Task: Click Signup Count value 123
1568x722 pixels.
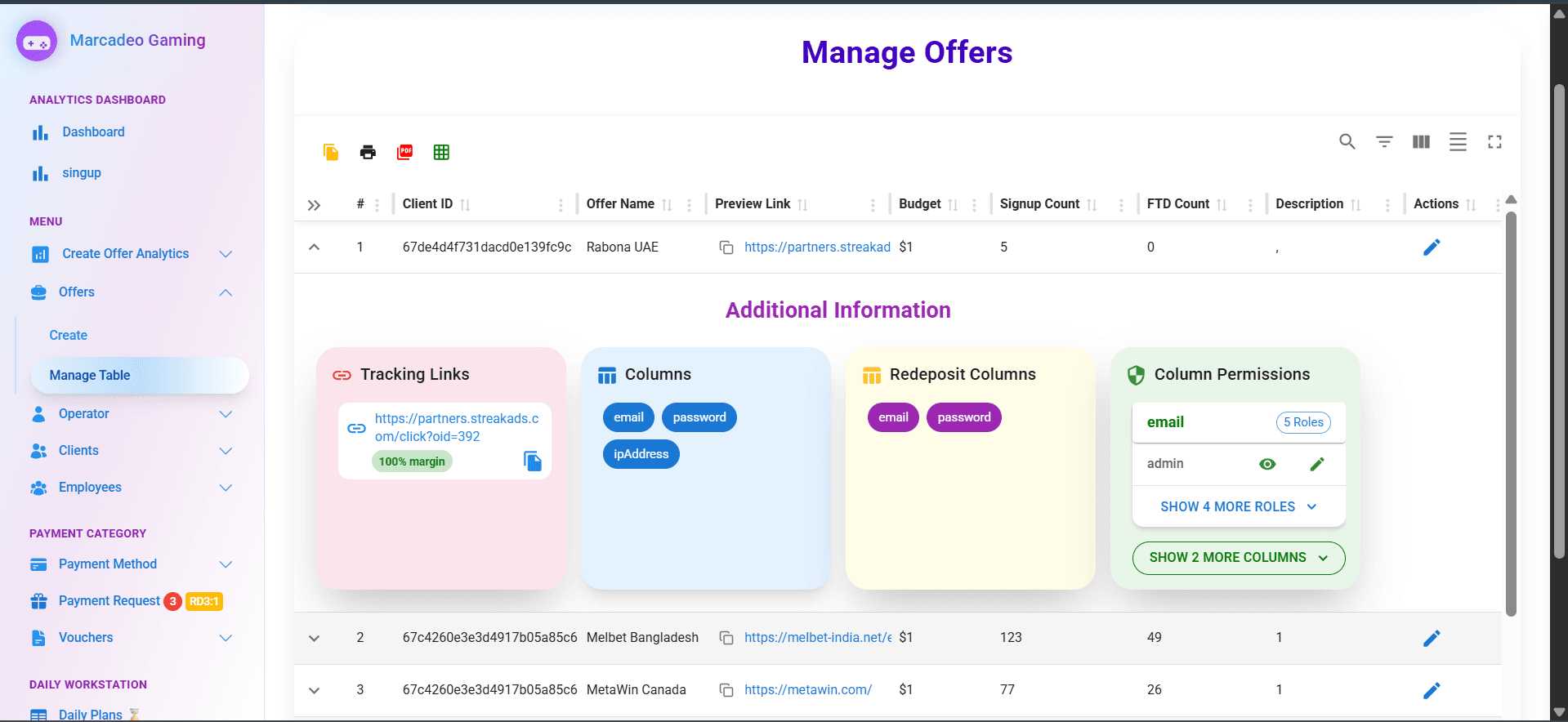Action: [1011, 637]
